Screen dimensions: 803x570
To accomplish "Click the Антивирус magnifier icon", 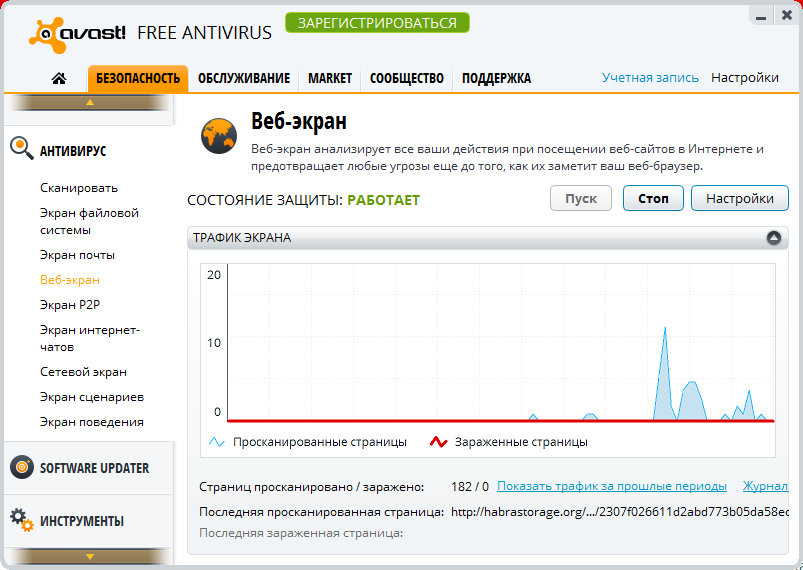I will point(22,148).
